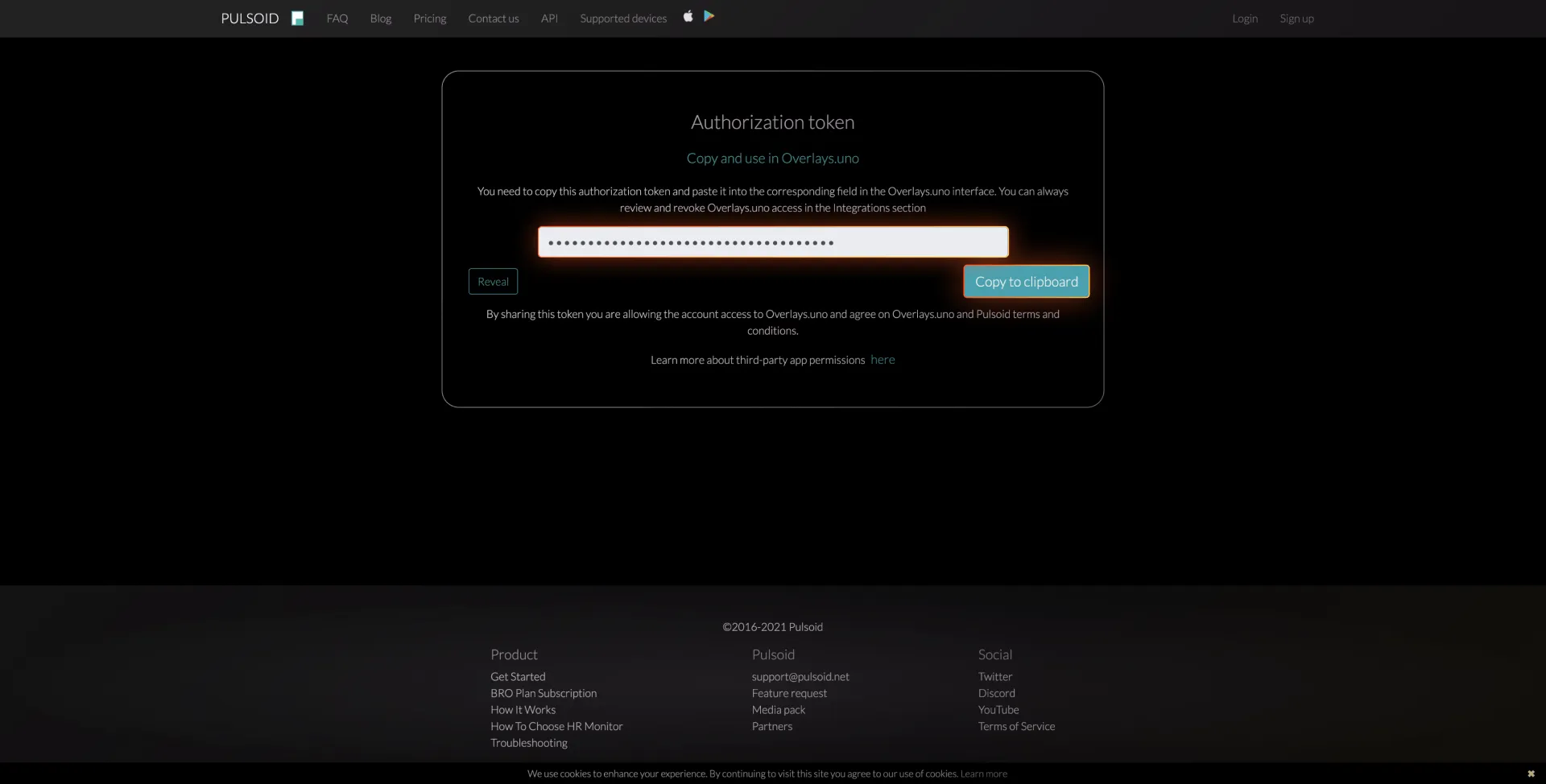This screenshot has height=784, width=1546.
Task: Open the Discord social link
Action: [997, 693]
